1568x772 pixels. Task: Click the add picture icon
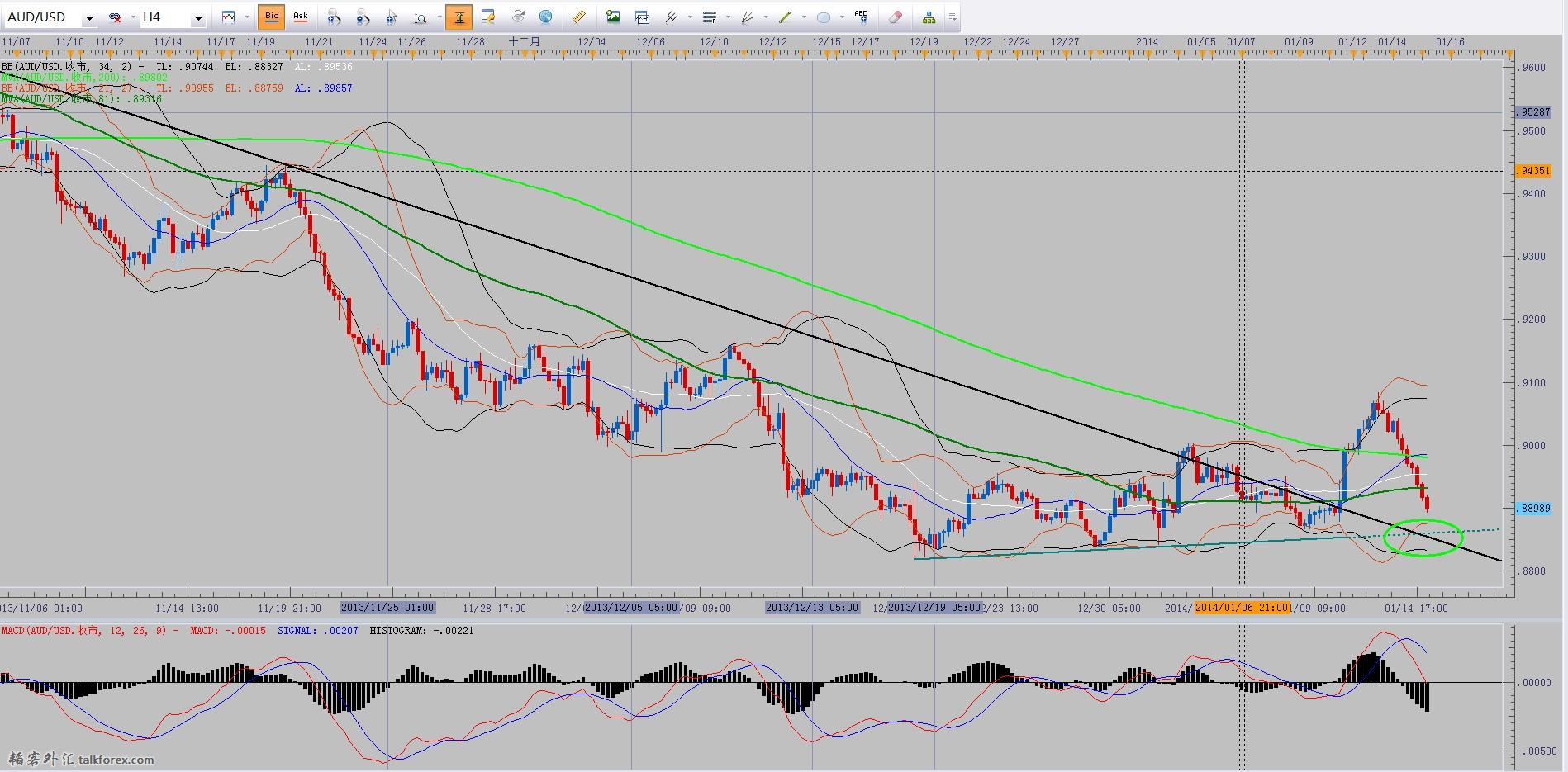(x=613, y=17)
